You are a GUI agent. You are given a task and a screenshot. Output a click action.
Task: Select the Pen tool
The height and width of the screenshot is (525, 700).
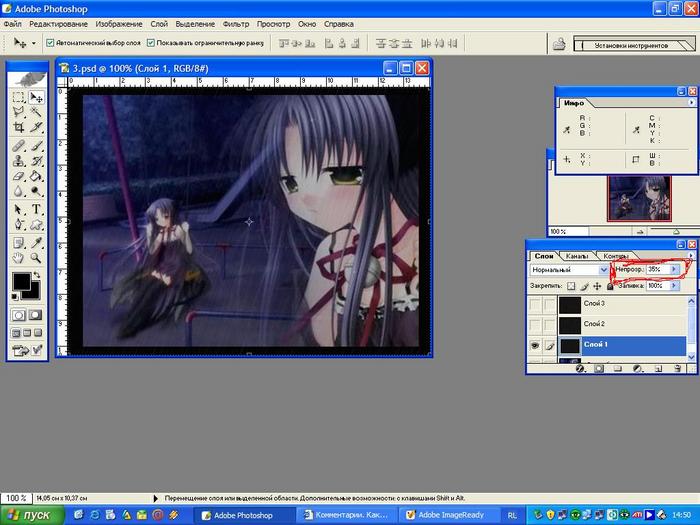18,225
